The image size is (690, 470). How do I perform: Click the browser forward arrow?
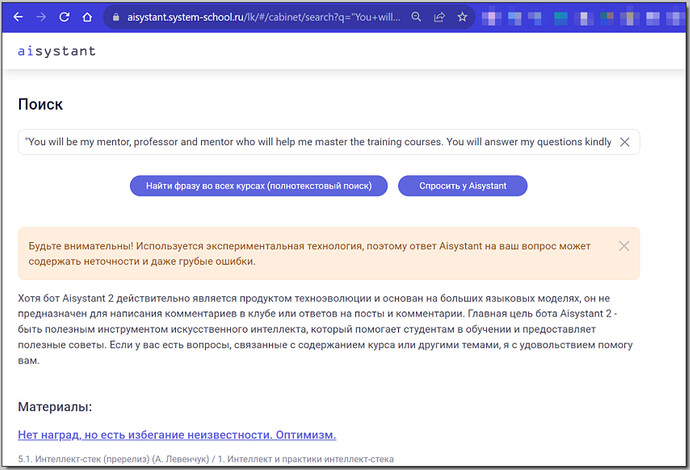point(41,17)
